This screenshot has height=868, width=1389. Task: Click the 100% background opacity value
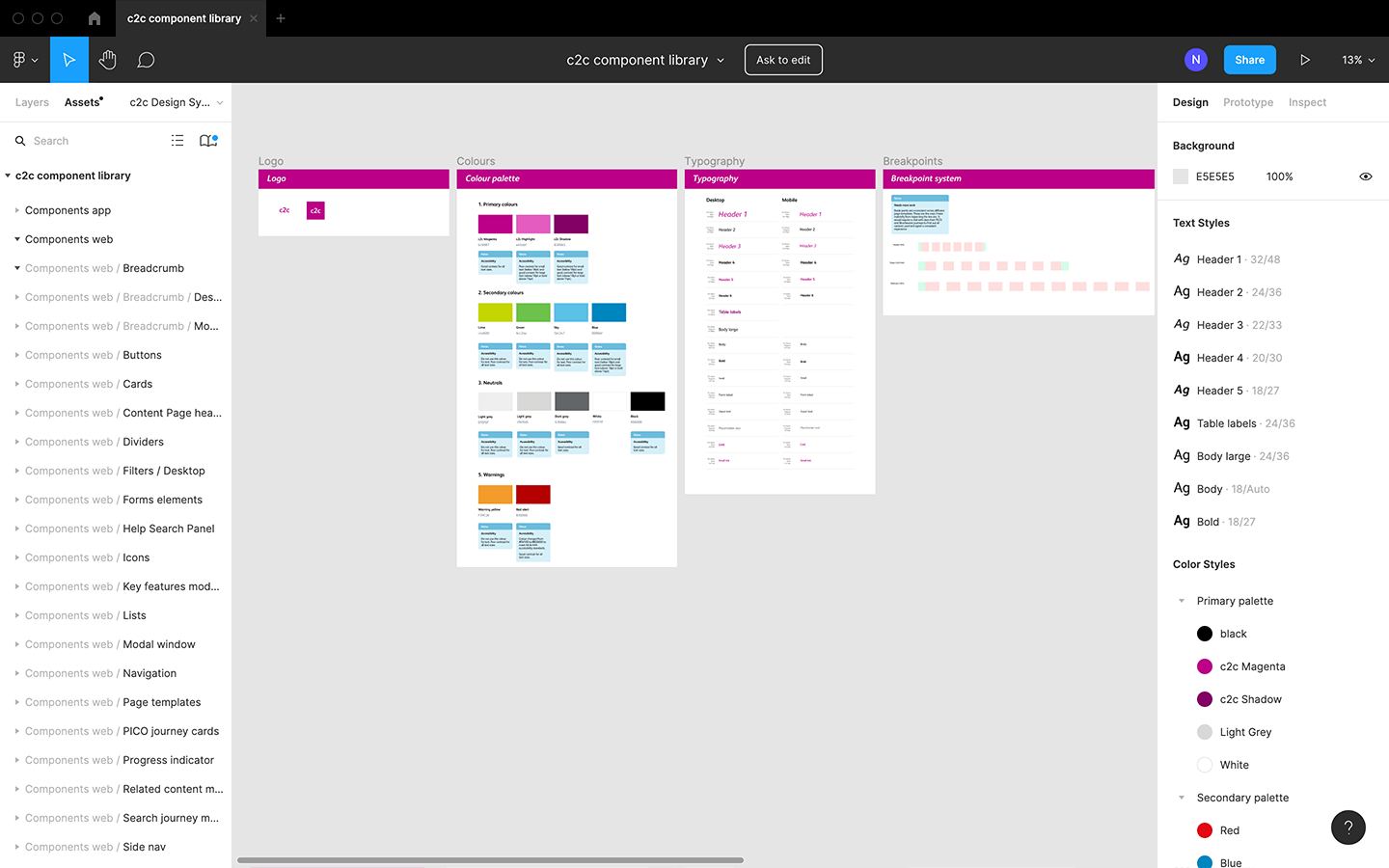coord(1279,176)
